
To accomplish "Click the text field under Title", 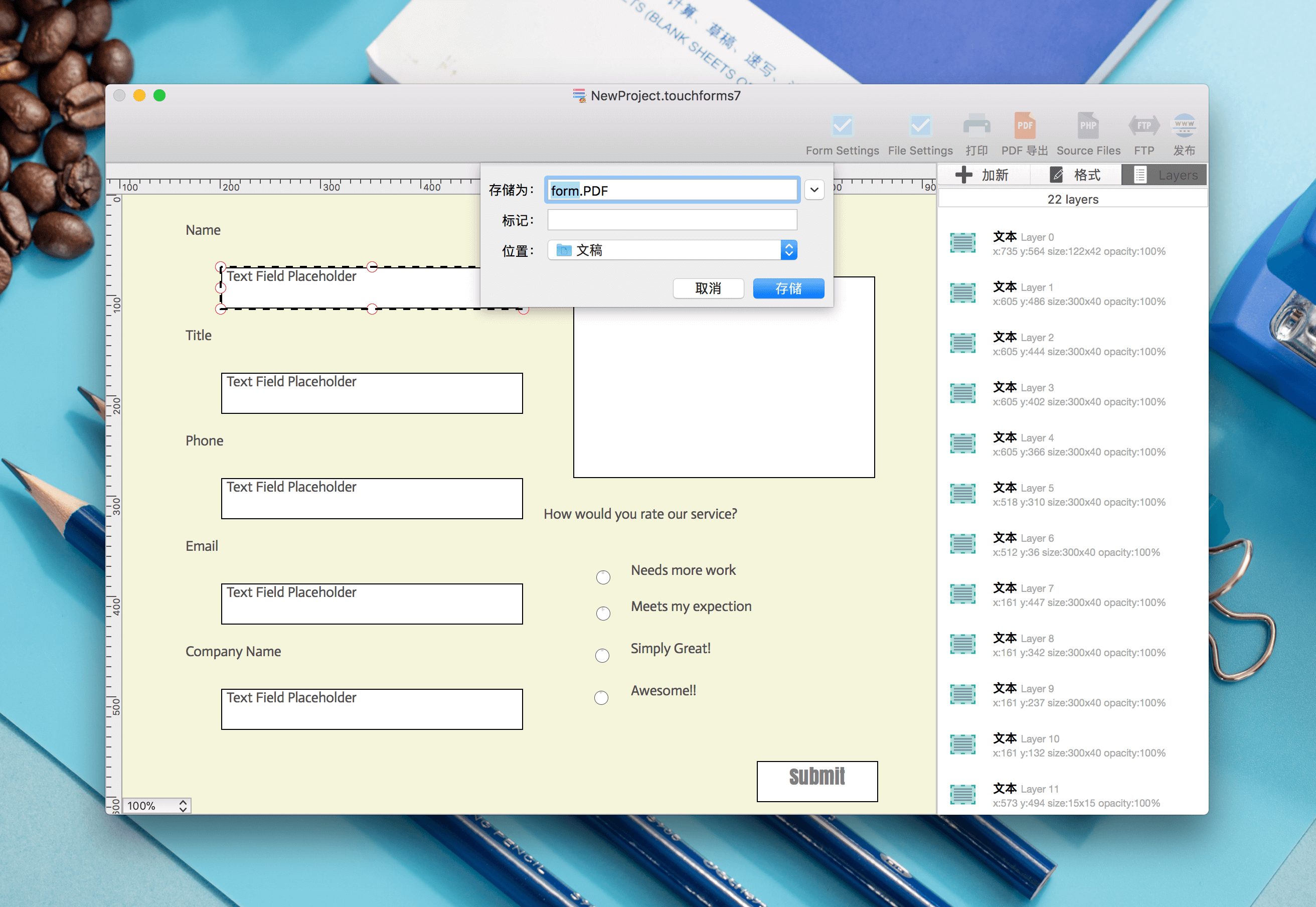I will coord(372,393).
